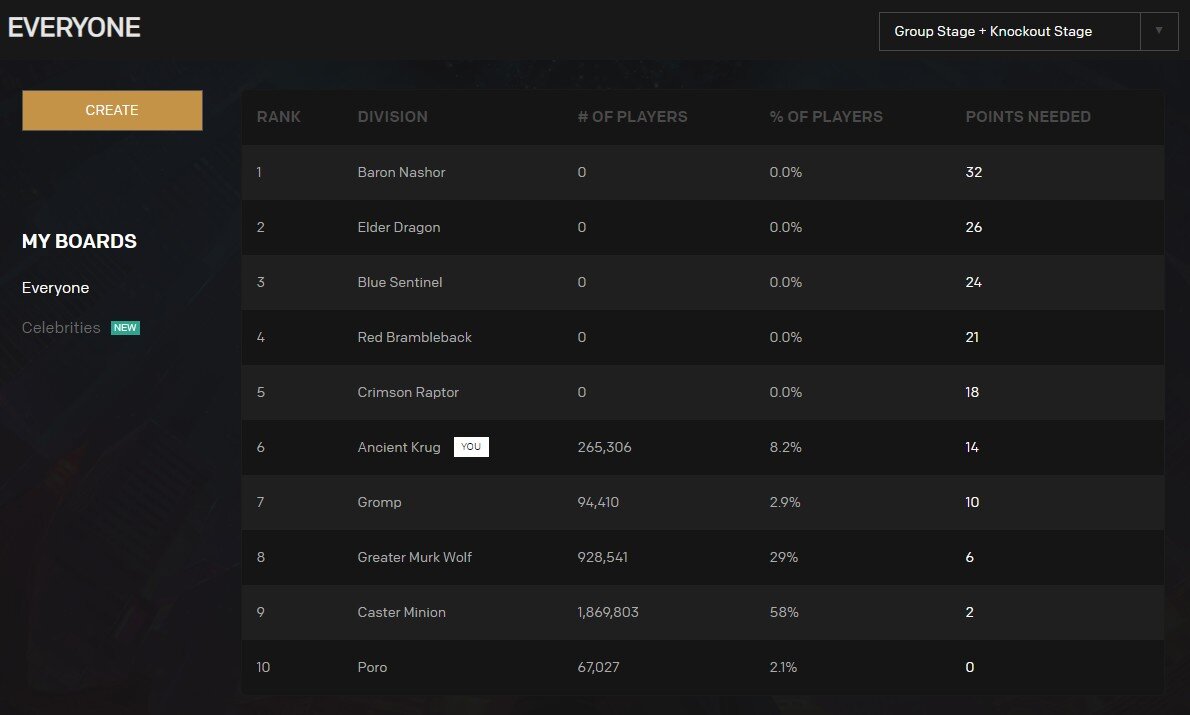Viewport: 1190px width, 715px height.
Task: Open the Poro division row
Action: tap(372, 667)
